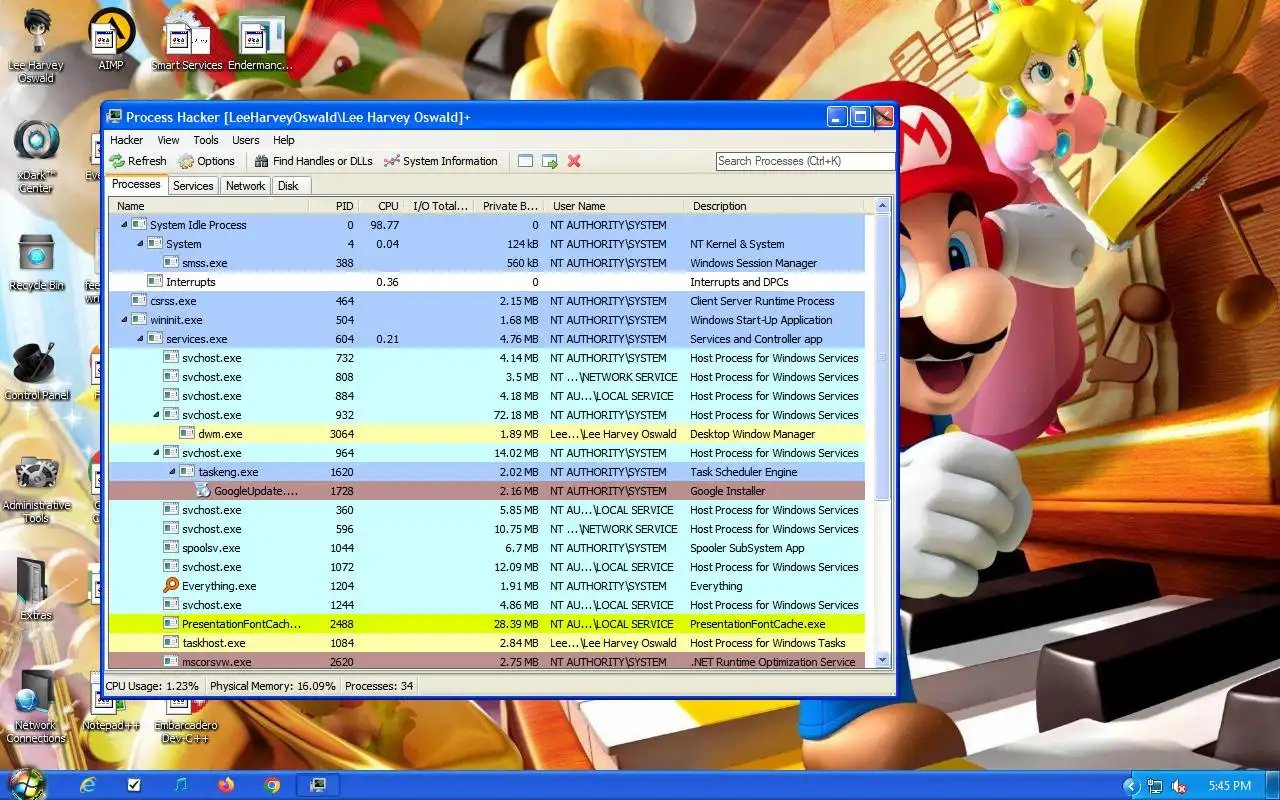
Task: Click the process list scrollbar down arrow
Action: coord(882,659)
